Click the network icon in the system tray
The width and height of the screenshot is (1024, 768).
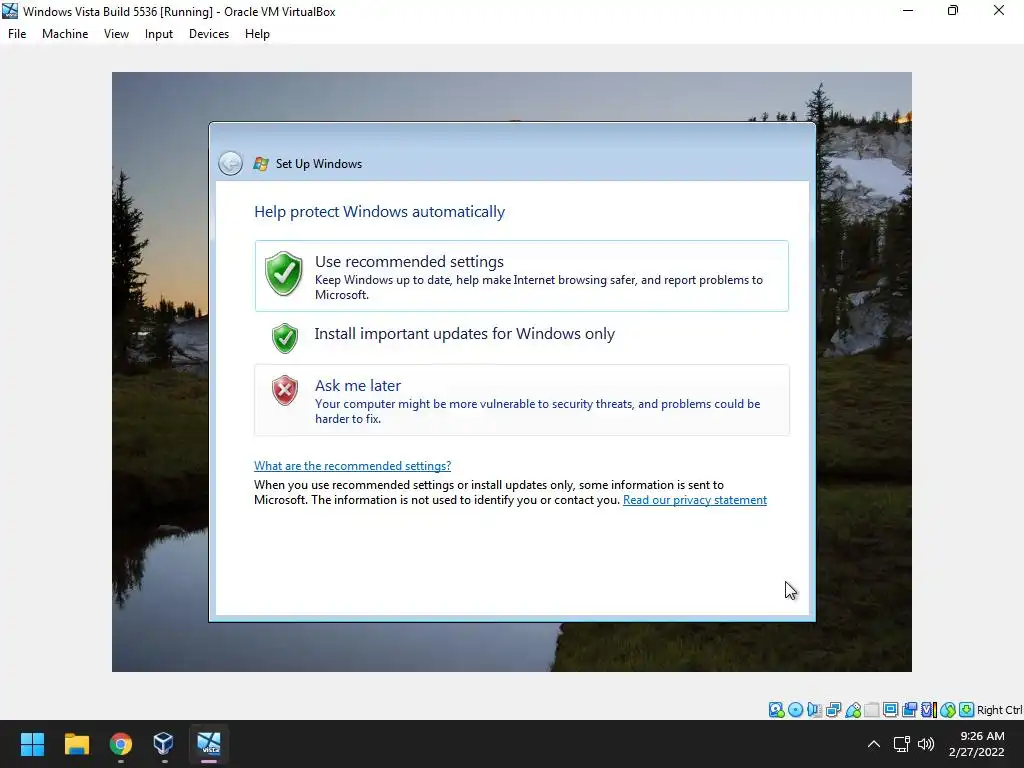click(902, 744)
